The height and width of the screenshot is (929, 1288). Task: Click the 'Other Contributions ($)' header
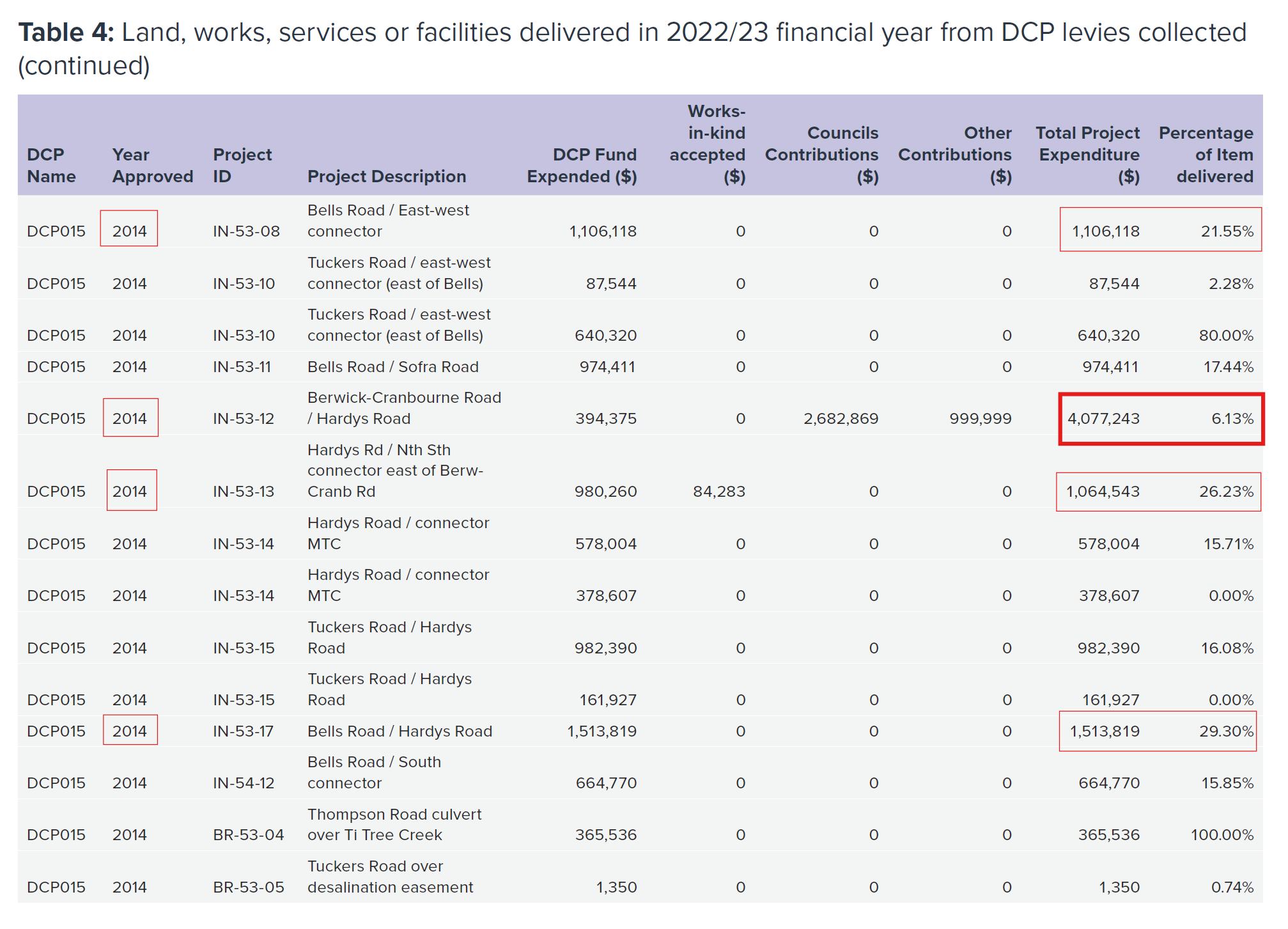click(x=955, y=155)
